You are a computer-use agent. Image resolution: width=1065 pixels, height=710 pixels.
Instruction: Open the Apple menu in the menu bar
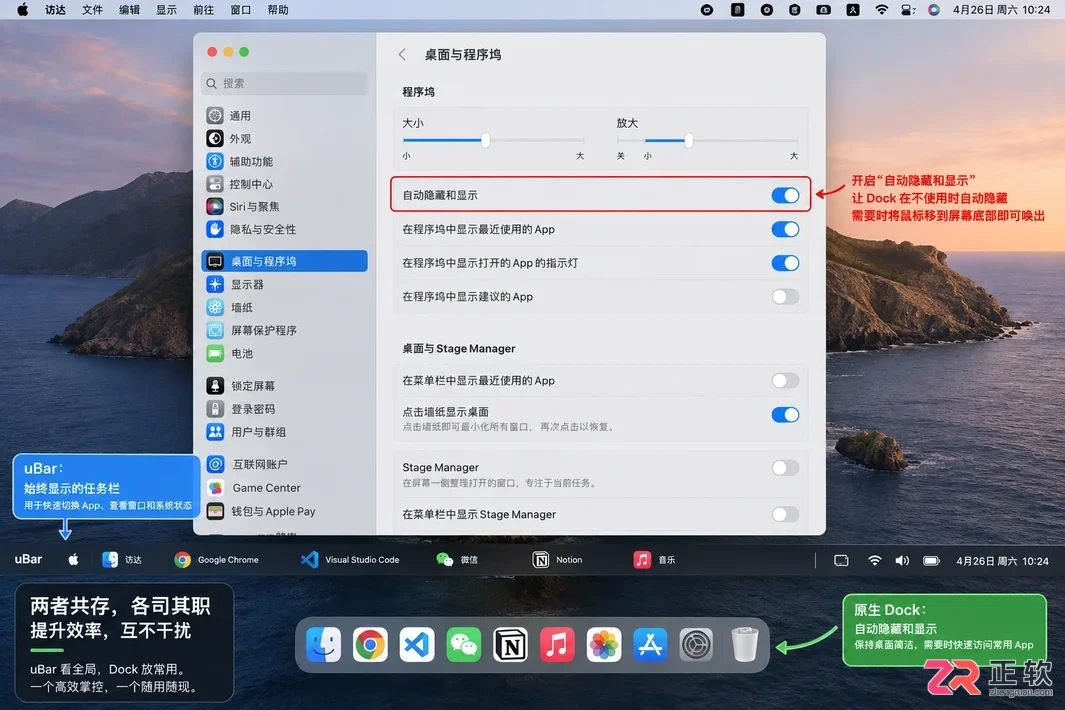[22, 10]
